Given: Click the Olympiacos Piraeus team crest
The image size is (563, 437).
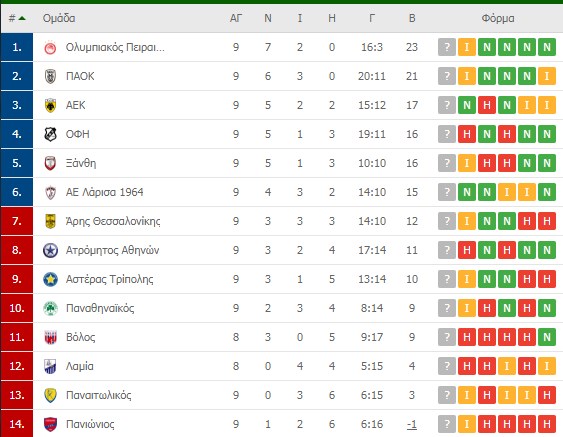Looking at the screenshot, I should (x=50, y=47).
